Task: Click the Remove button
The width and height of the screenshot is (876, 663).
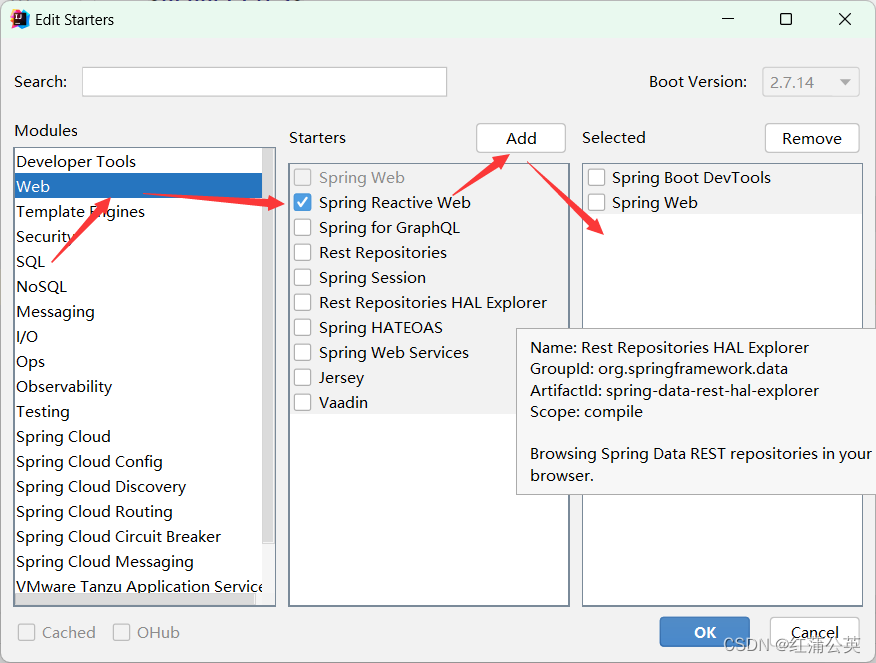Action: (812, 138)
